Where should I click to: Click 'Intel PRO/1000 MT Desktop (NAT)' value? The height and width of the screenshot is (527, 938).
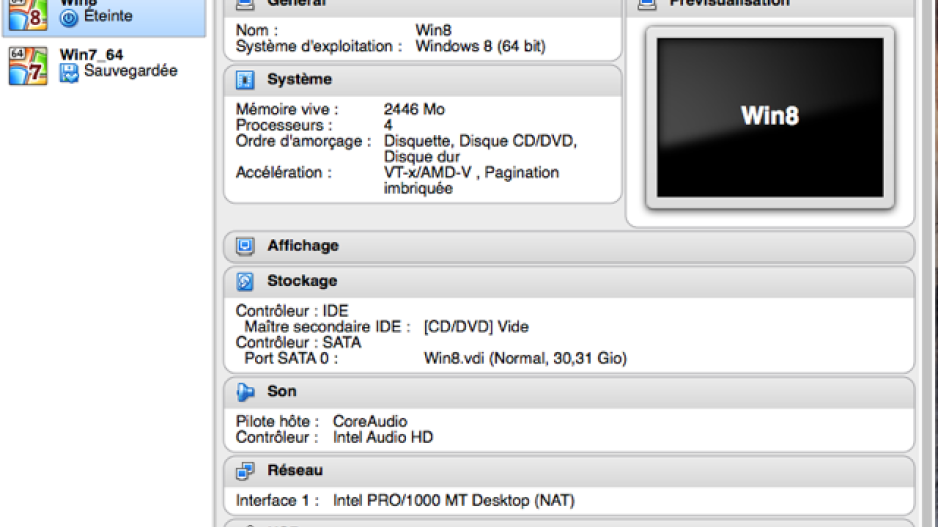pyautogui.click(x=454, y=501)
